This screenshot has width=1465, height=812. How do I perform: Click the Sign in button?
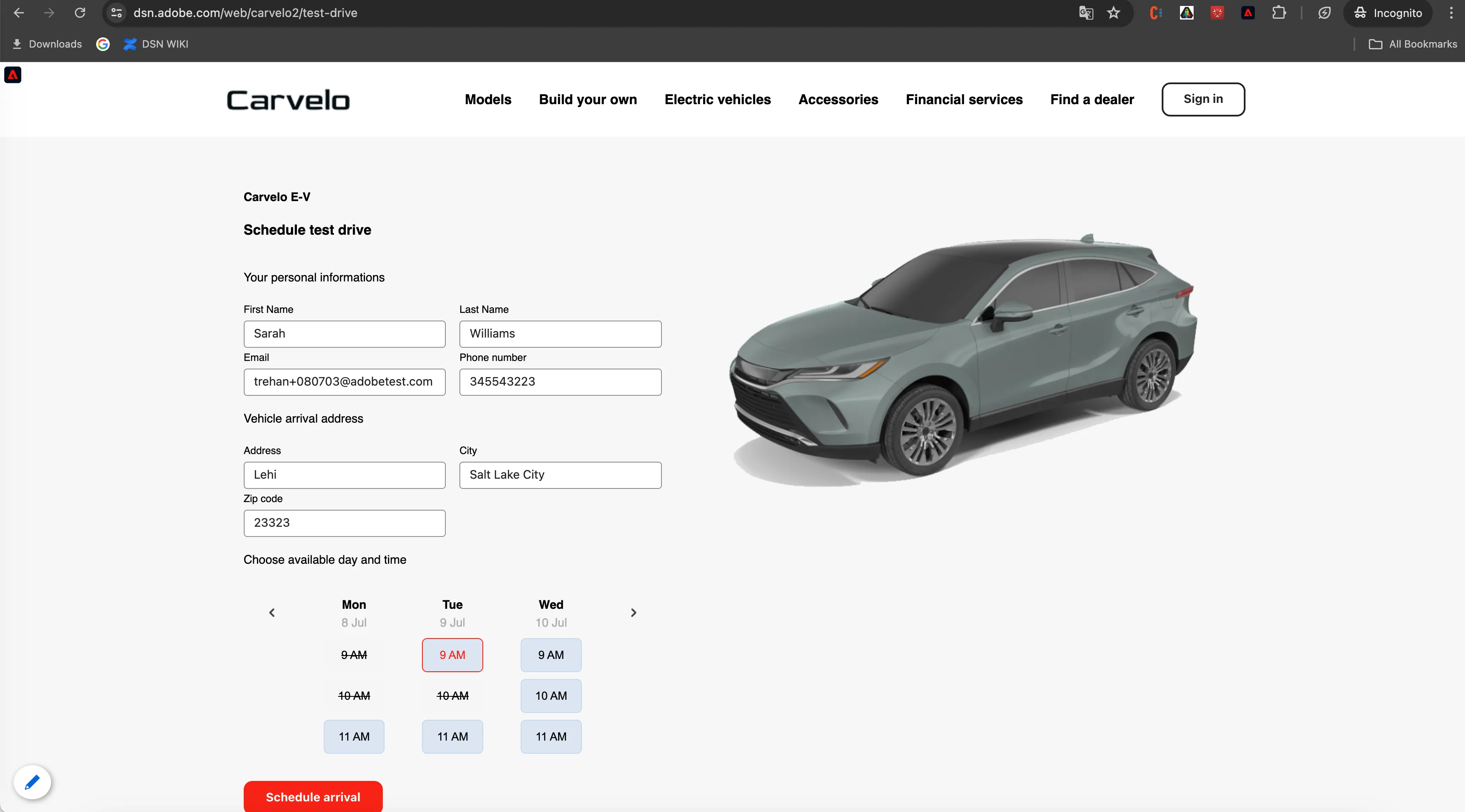click(1203, 99)
